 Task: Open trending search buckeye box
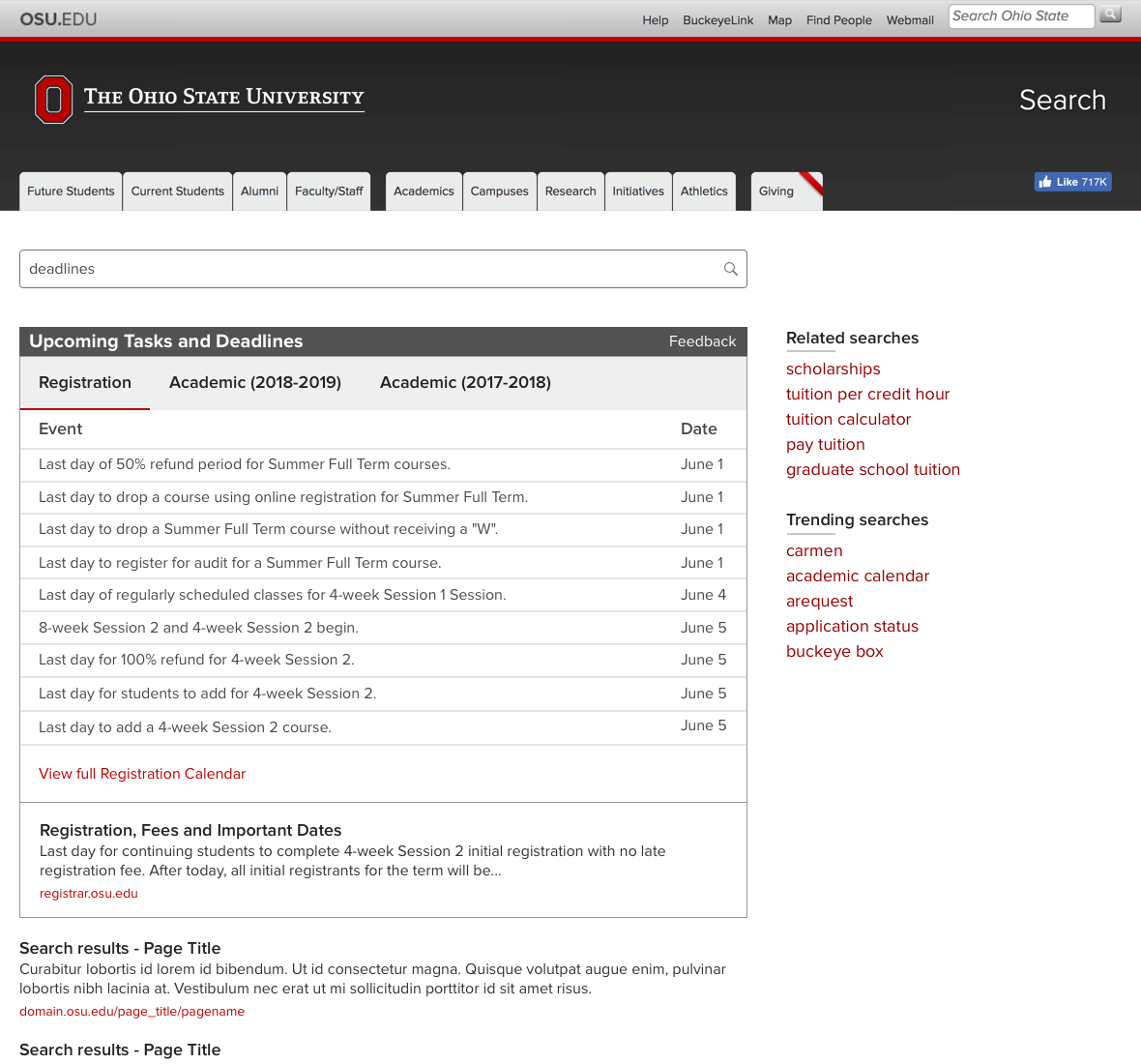pos(834,652)
